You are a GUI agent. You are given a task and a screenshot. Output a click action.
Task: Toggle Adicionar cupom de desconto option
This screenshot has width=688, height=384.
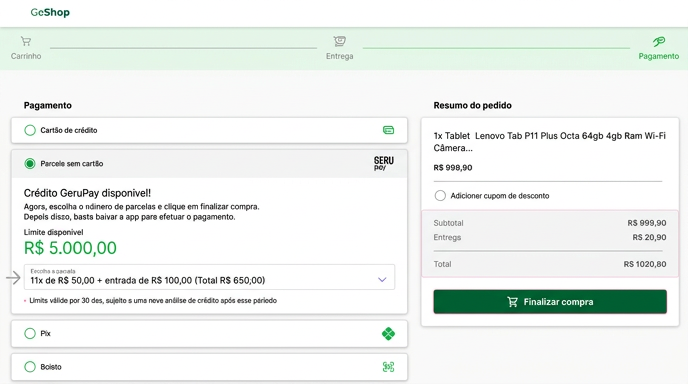point(440,196)
